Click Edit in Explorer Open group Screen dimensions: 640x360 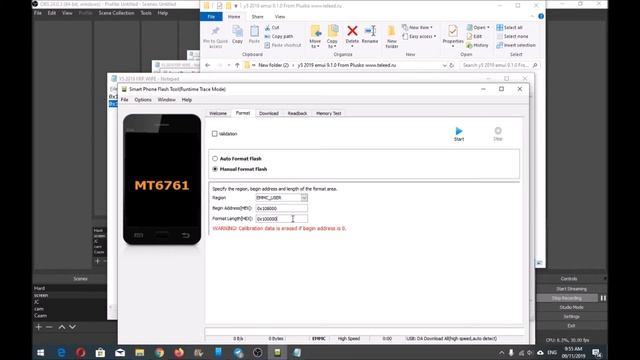474,36
